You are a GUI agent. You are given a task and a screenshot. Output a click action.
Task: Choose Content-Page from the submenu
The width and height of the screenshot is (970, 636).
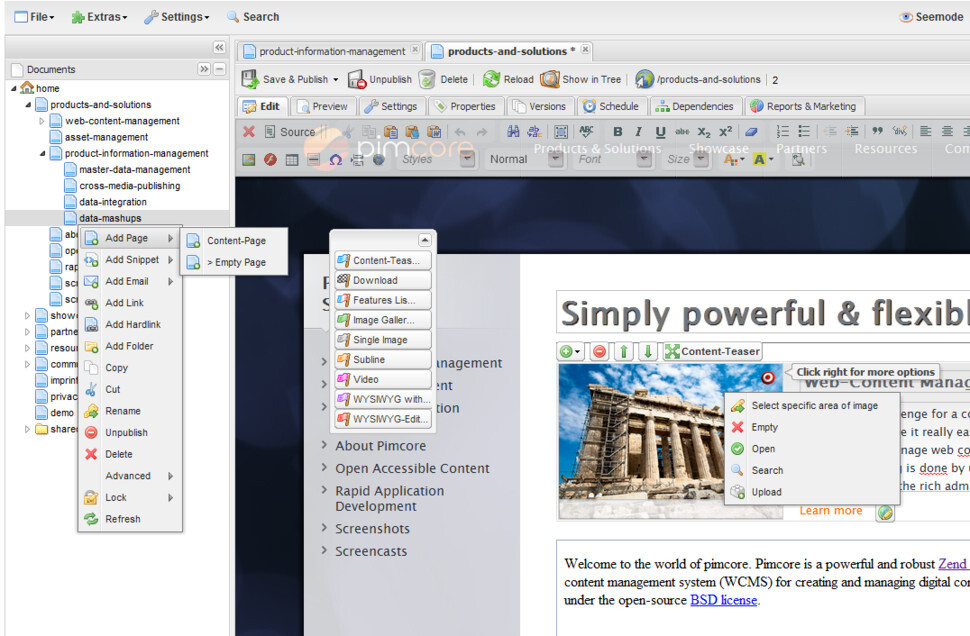point(236,241)
